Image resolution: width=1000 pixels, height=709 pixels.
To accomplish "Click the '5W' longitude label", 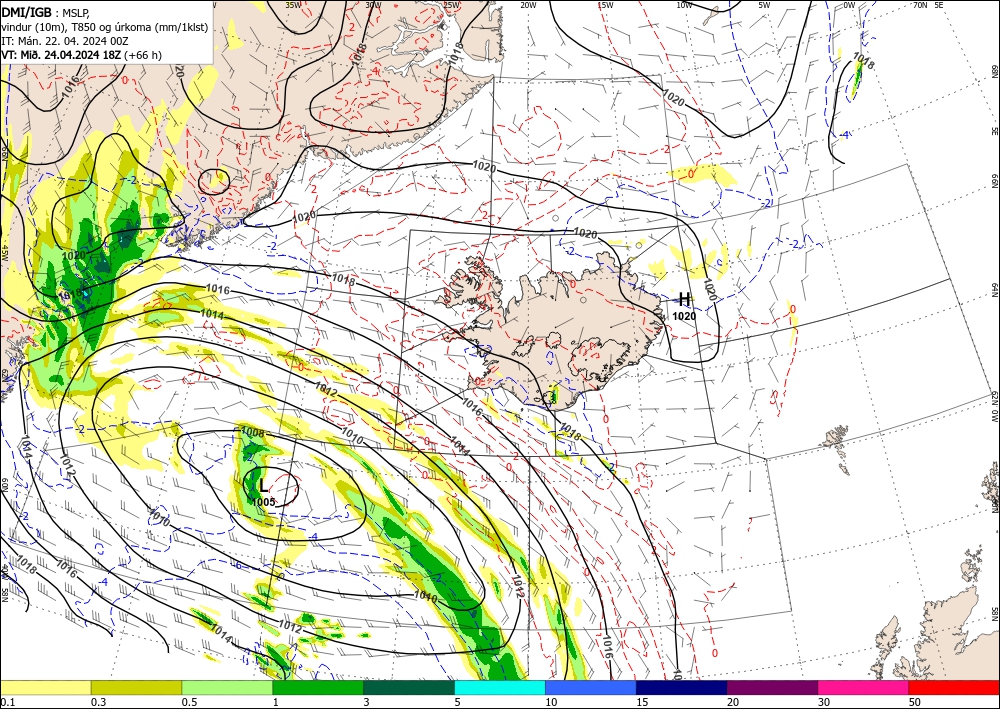I will pyautogui.click(x=764, y=5).
